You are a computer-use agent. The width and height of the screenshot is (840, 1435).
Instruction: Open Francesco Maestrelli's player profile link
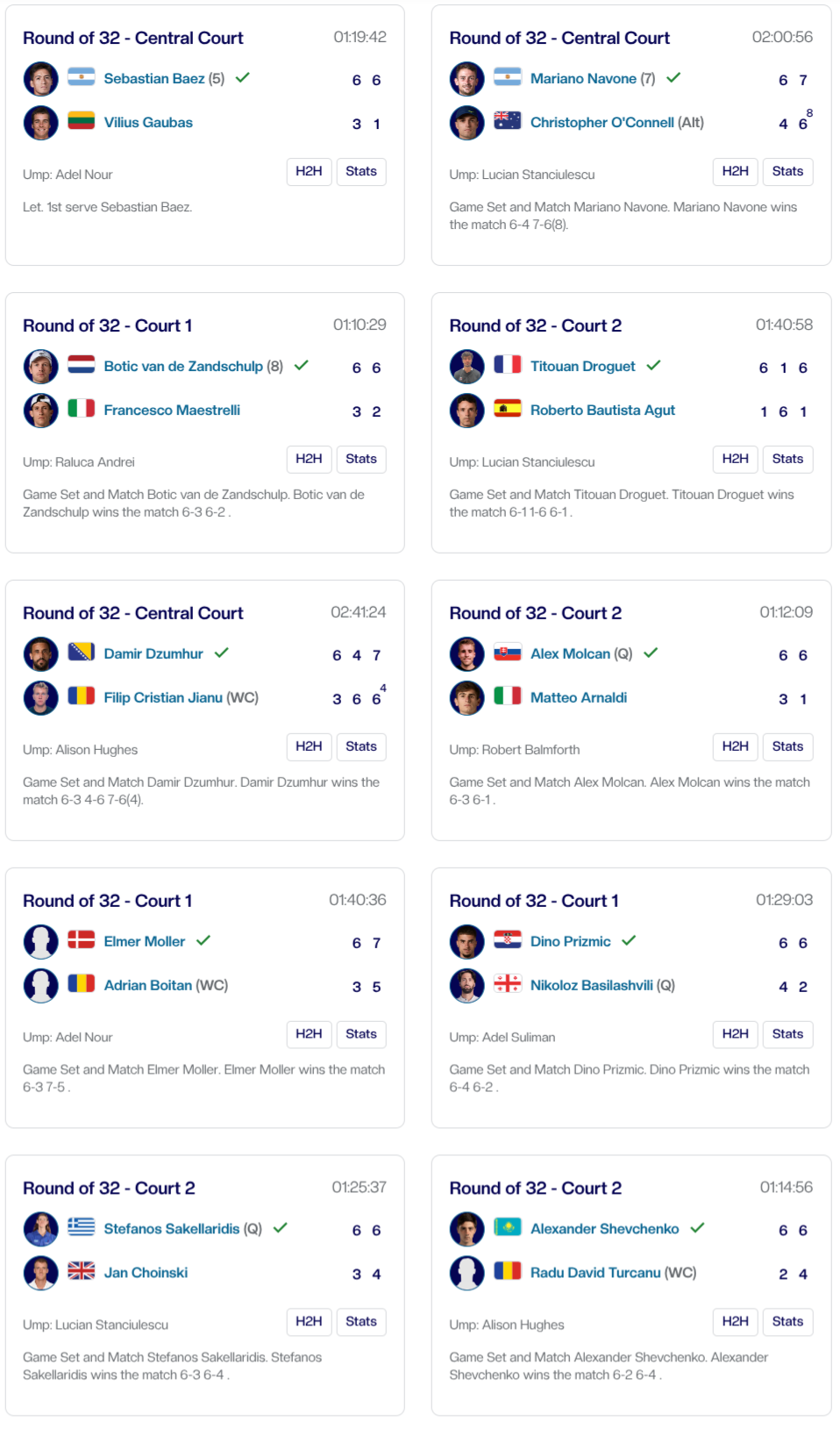[x=172, y=411]
